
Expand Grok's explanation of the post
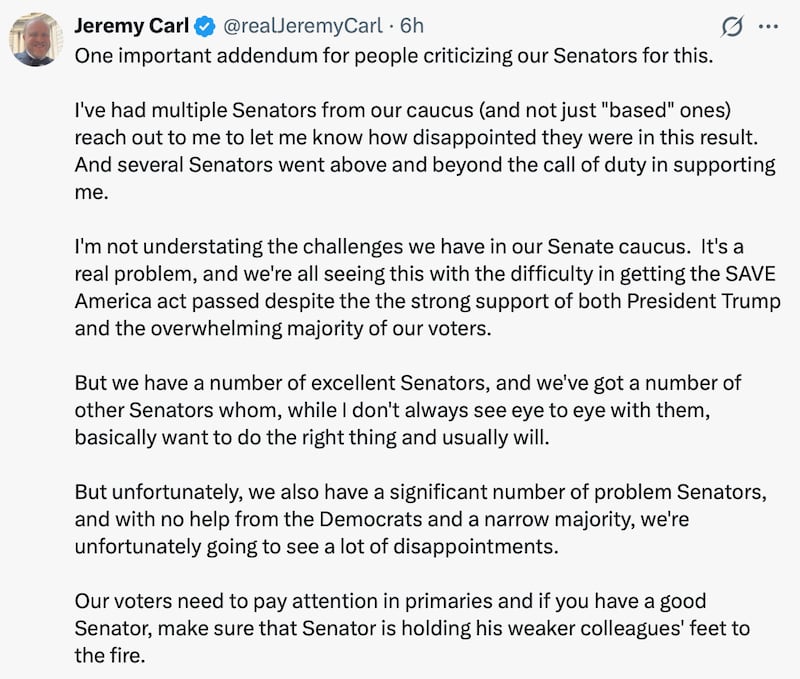[x=732, y=25]
